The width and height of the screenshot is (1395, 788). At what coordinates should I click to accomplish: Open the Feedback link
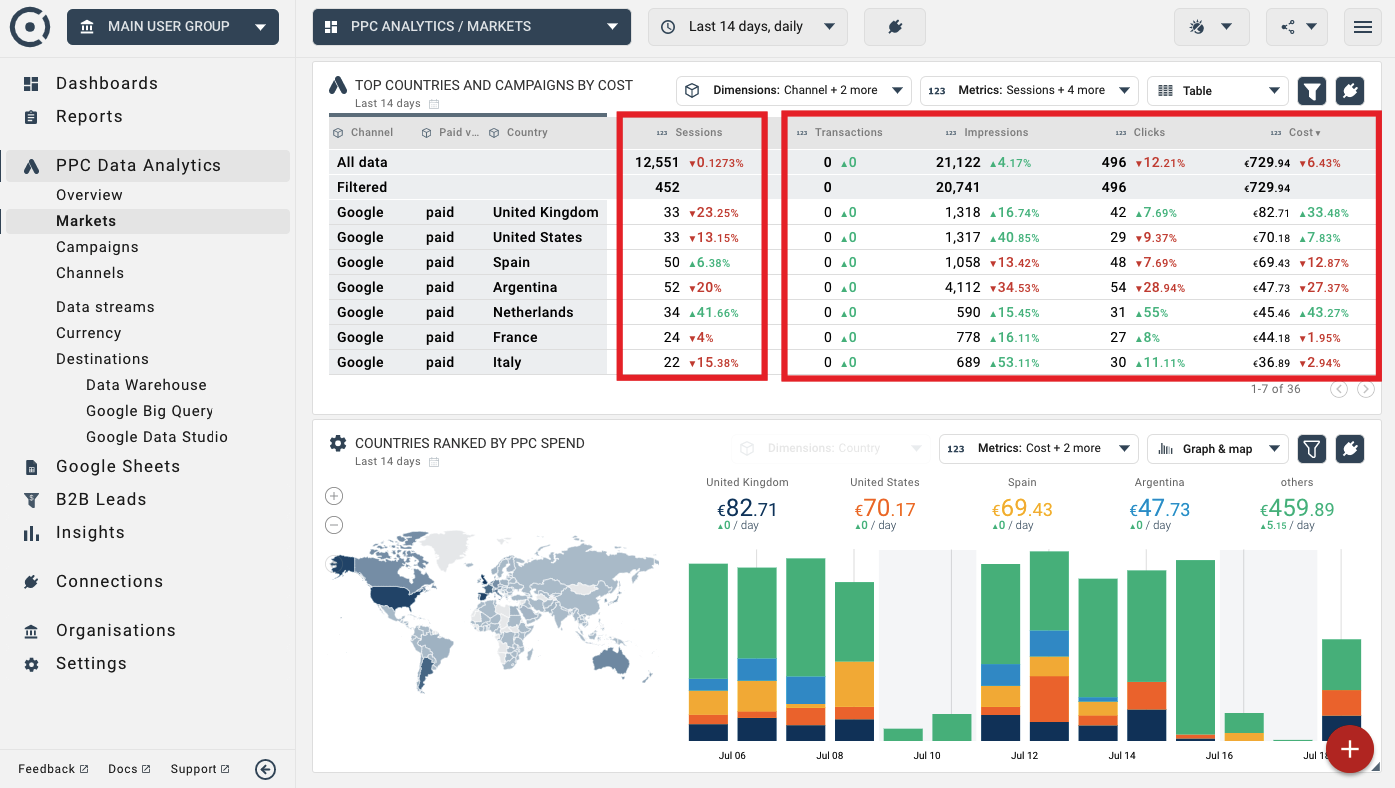53,769
